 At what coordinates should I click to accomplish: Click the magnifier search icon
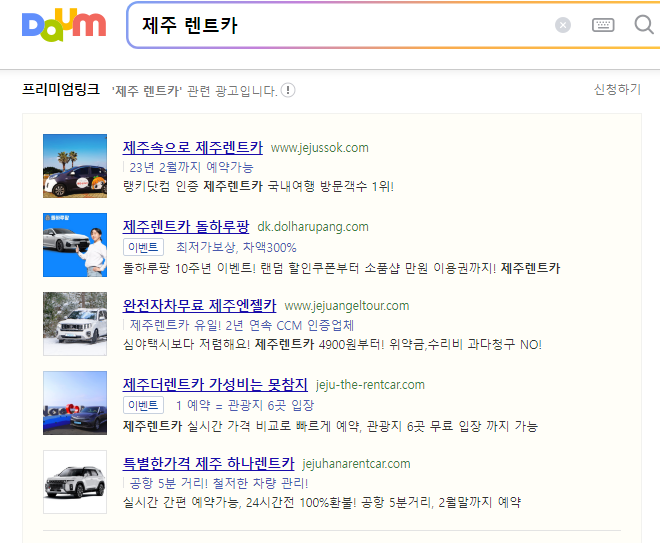point(644,25)
